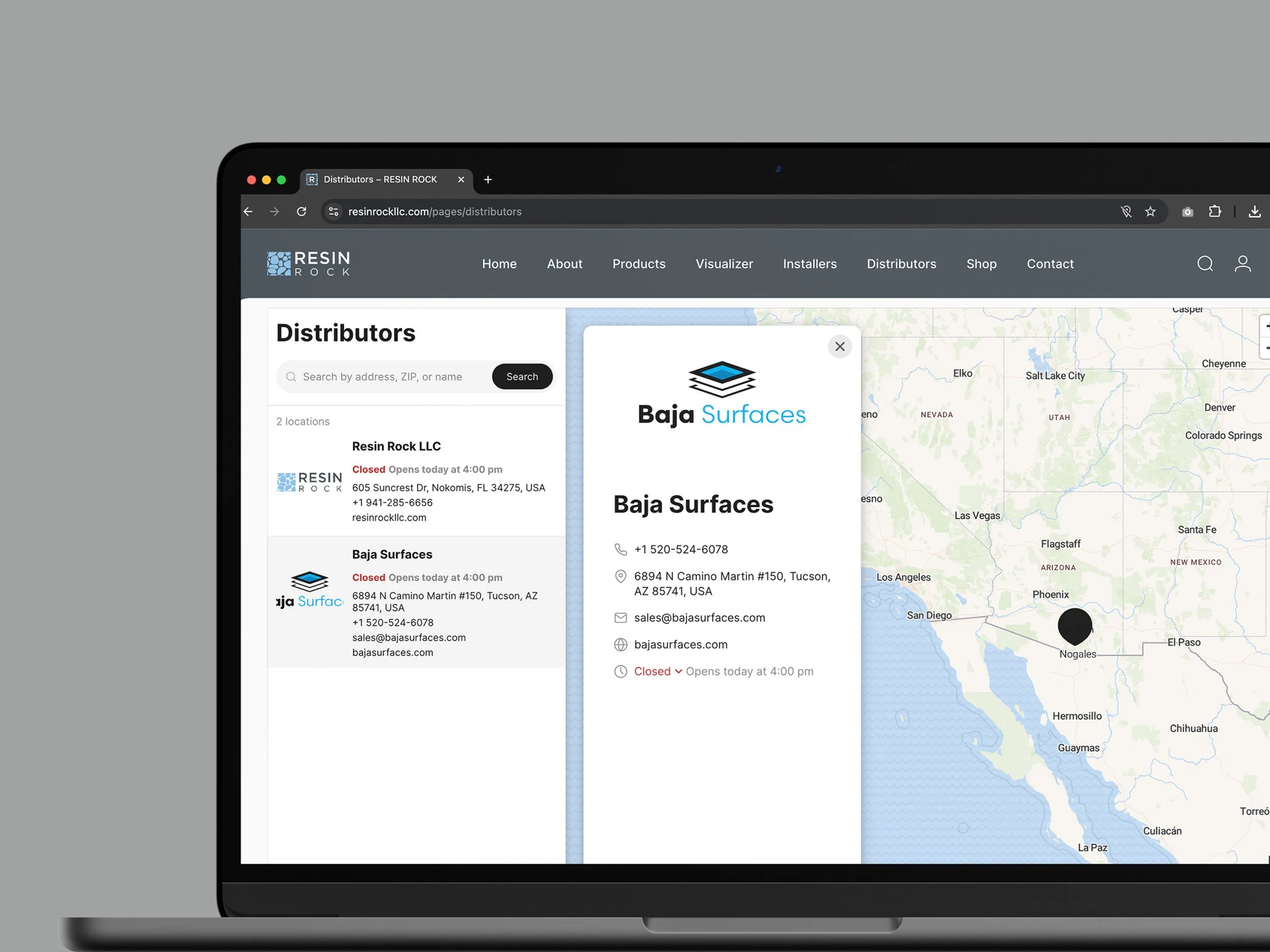Click the globe website icon in detail card

[621, 645]
